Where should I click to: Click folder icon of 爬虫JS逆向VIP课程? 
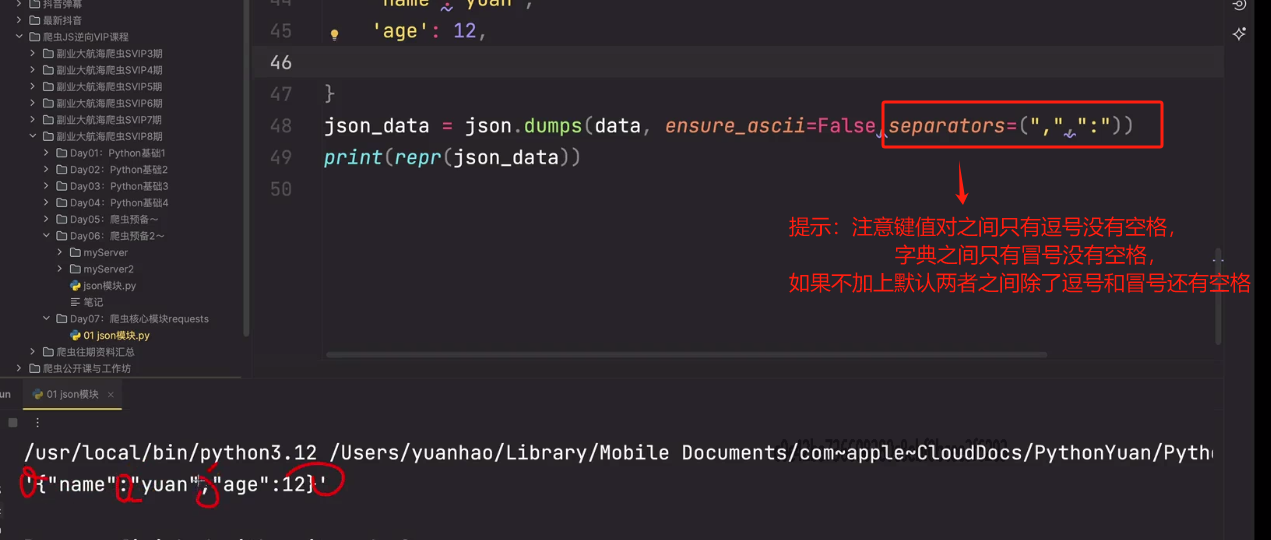pyautogui.click(x=34, y=37)
